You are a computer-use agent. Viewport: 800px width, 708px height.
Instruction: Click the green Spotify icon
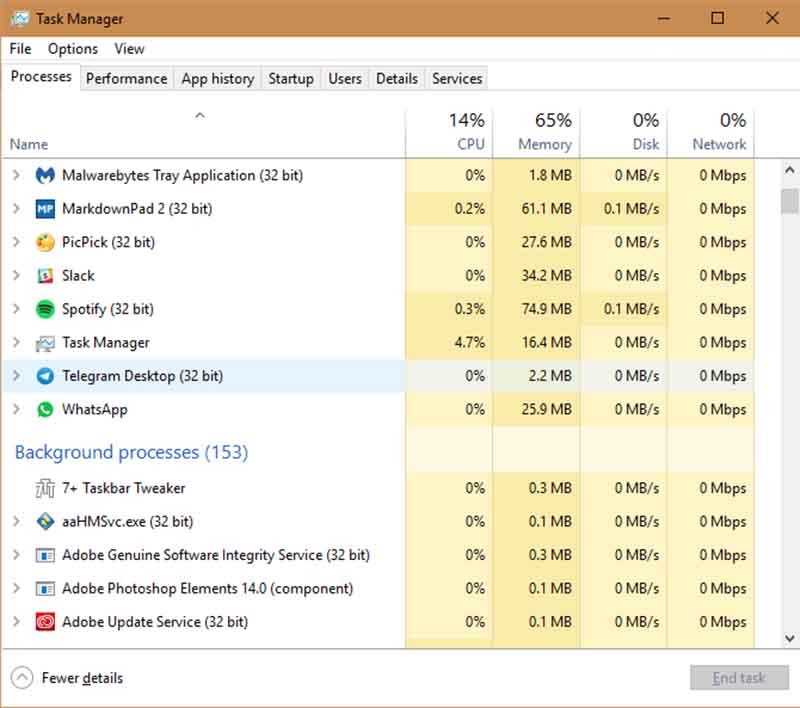click(x=45, y=309)
